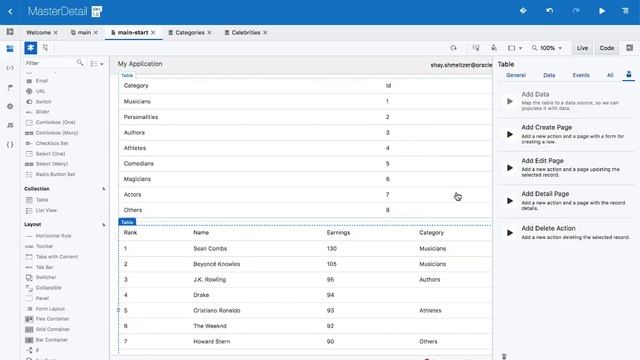Select the Athletes row in categories table
Screen dimensions: 640x360
(x=305, y=148)
